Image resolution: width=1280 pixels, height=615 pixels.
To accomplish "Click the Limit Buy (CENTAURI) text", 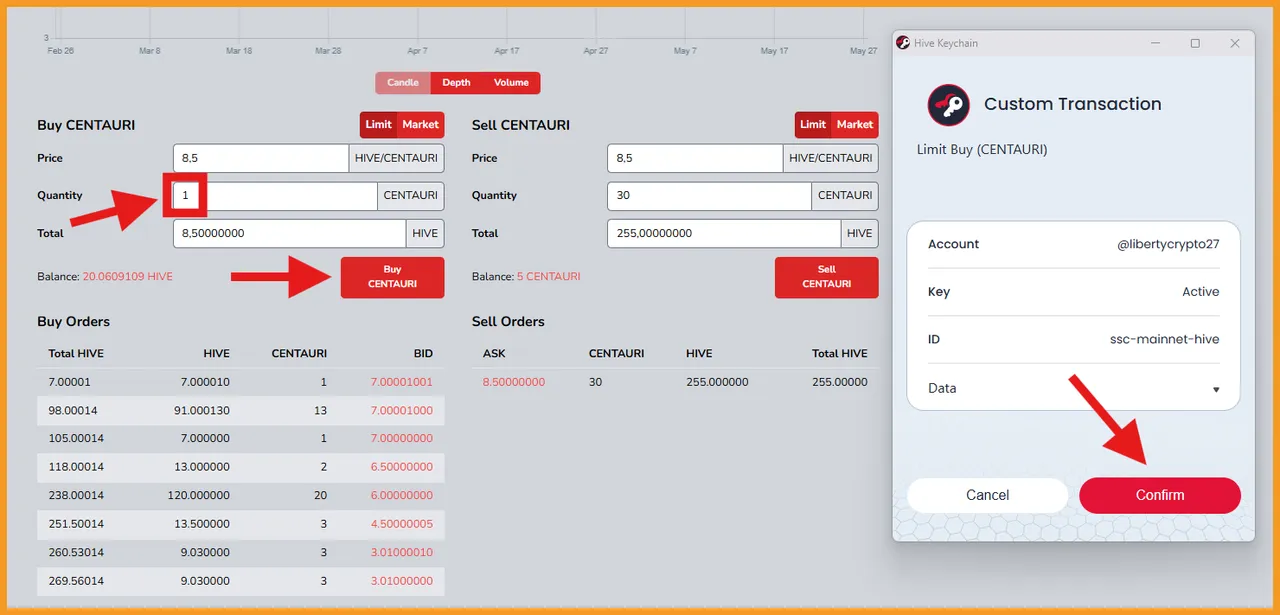I will [x=982, y=150].
